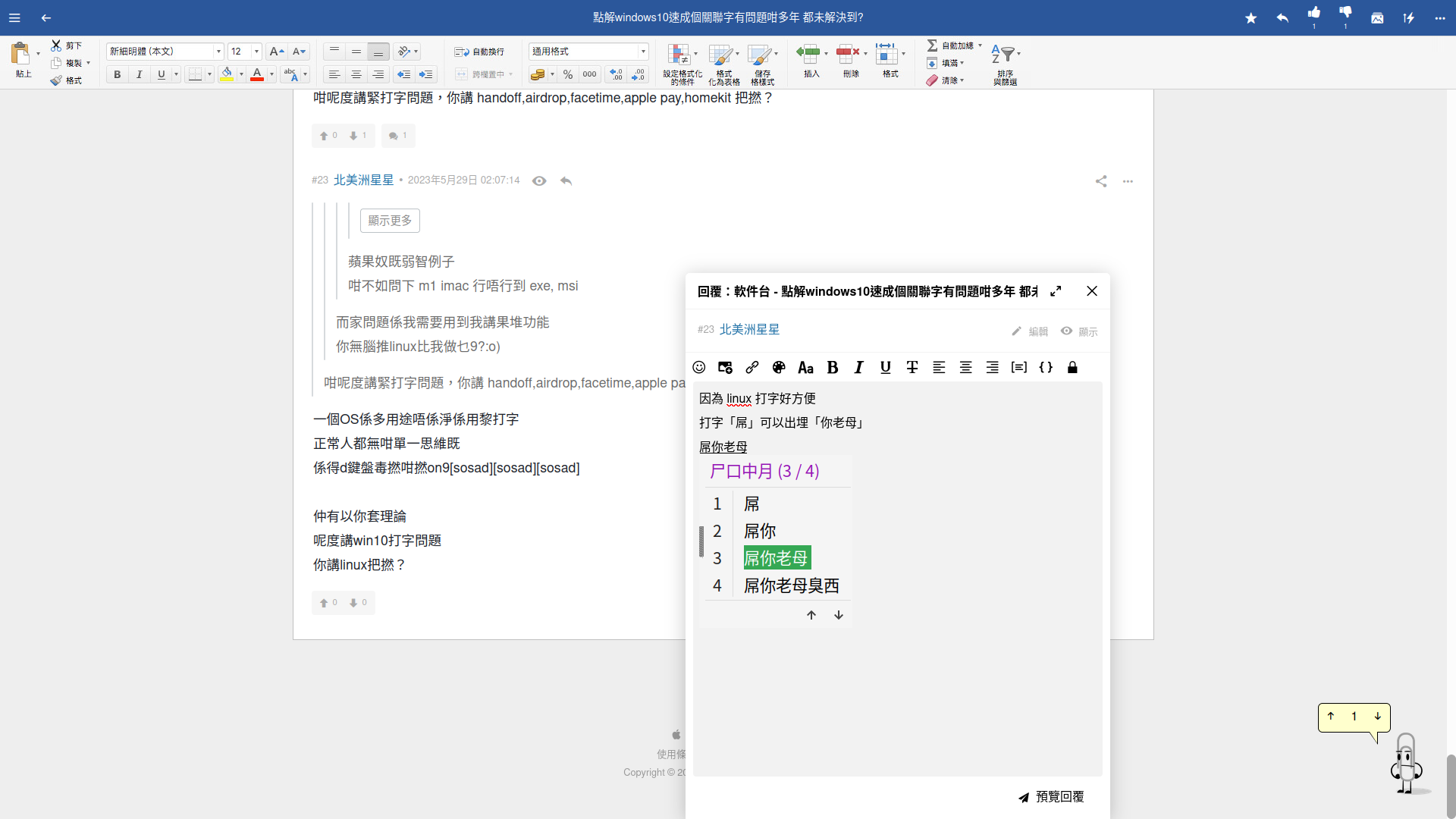Toggle the eye icon on post #23
Image resolution: width=1456 pixels, height=819 pixels.
539,181
